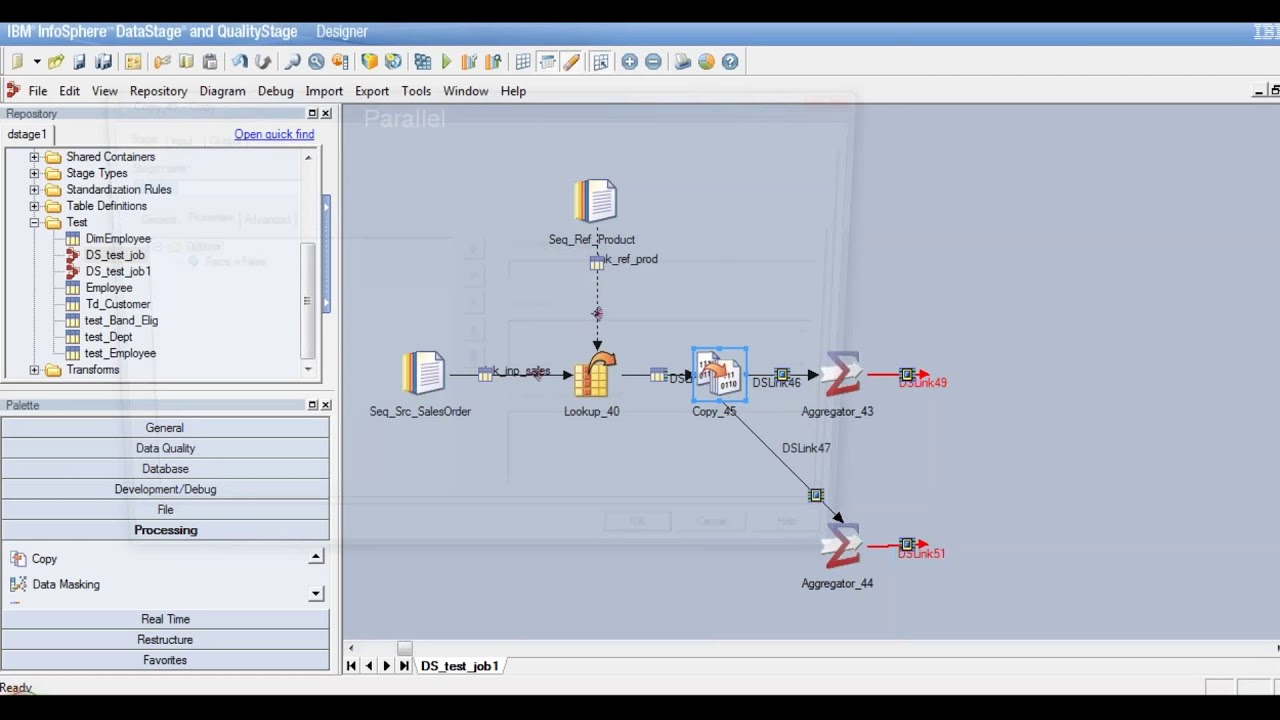Click the Generate Report pie-chart icon
The image size is (1280, 720).
pos(707,62)
